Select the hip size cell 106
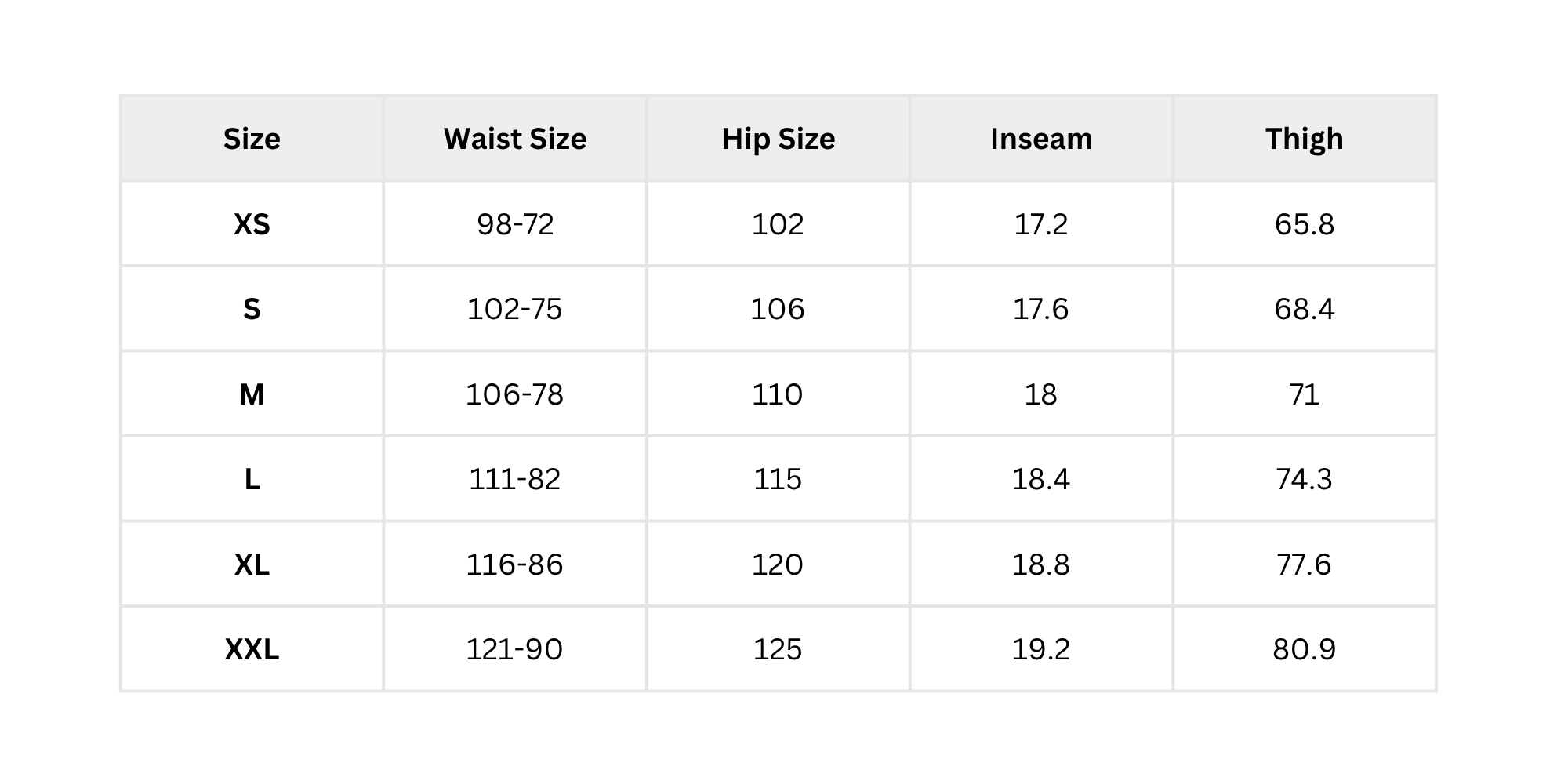This screenshot has width=1568, height=784. (x=778, y=309)
